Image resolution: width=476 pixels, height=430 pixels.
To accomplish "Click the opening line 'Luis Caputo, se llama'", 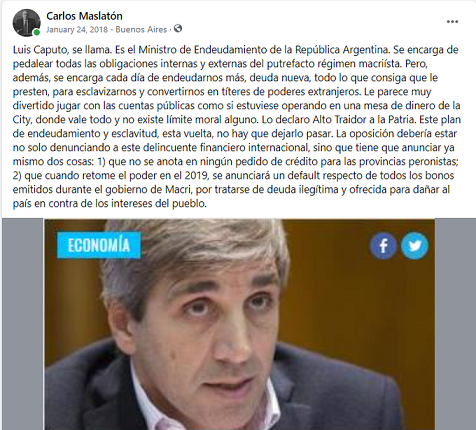I will 61,50.
